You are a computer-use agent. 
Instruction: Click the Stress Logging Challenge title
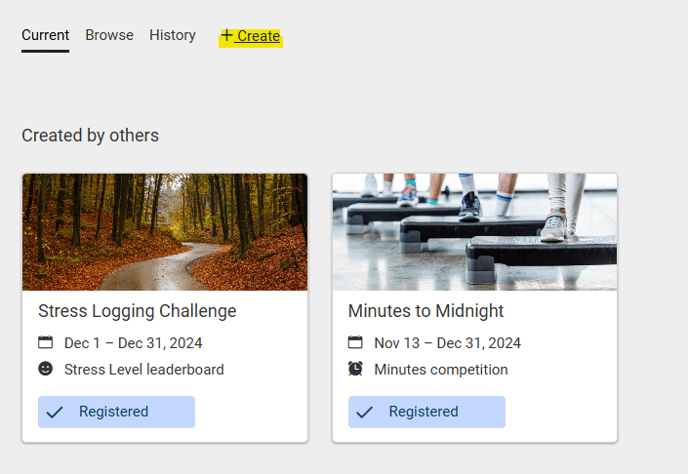tap(137, 311)
